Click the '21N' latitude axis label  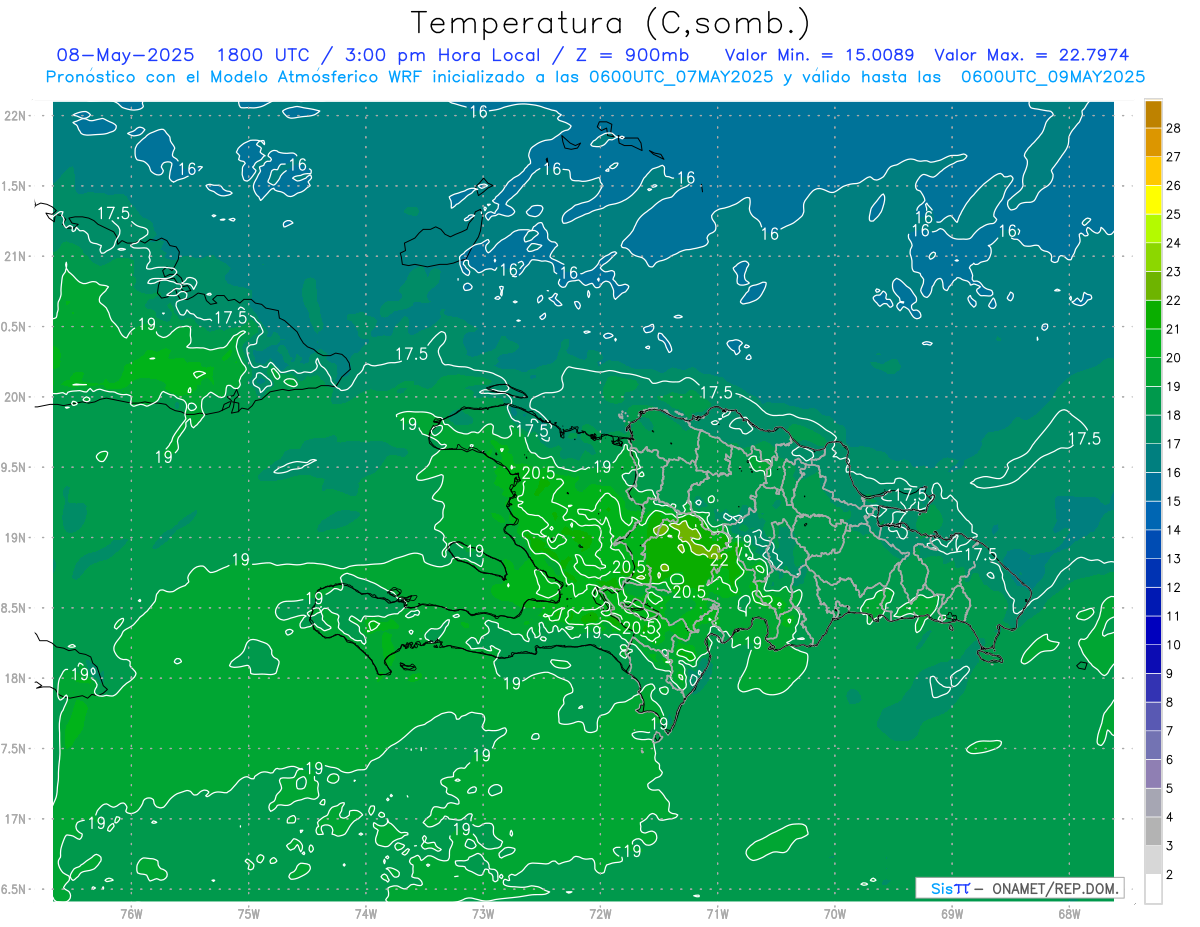coord(16,256)
